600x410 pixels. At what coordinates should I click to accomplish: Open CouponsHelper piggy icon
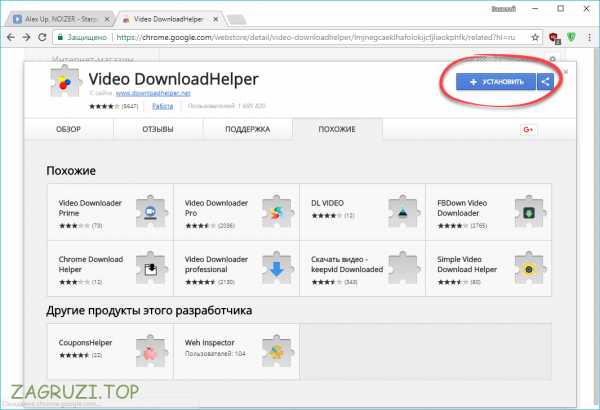[x=152, y=351]
